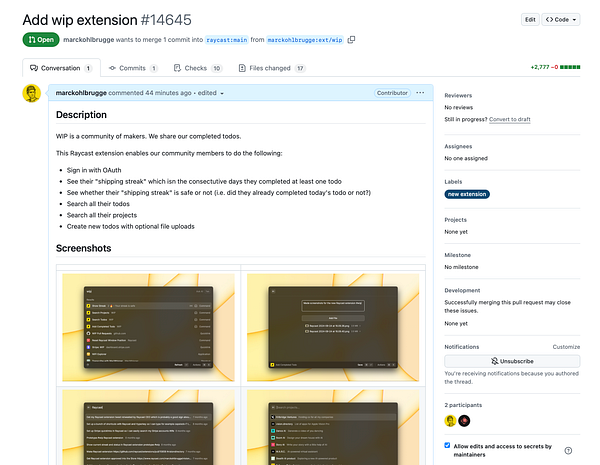This screenshot has height=465, width=600.
Task: Click marckohlbrugge username in comment header
Action: pyautogui.click(x=81, y=93)
